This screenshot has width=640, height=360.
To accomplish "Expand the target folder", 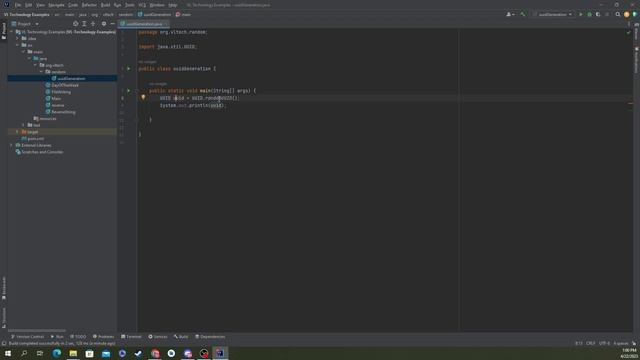I will point(18,132).
